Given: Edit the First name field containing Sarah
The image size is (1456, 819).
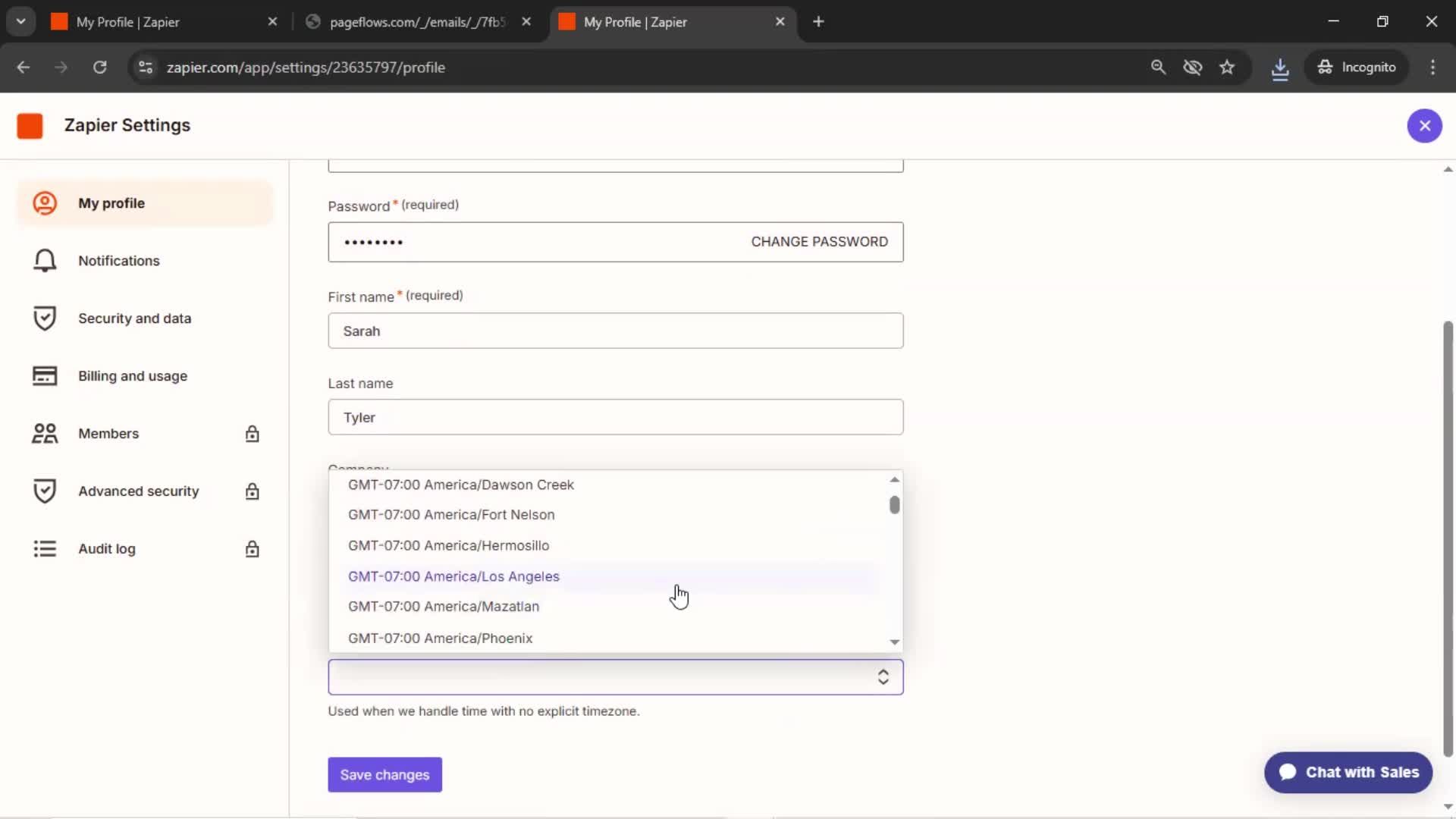Looking at the screenshot, I should [615, 331].
